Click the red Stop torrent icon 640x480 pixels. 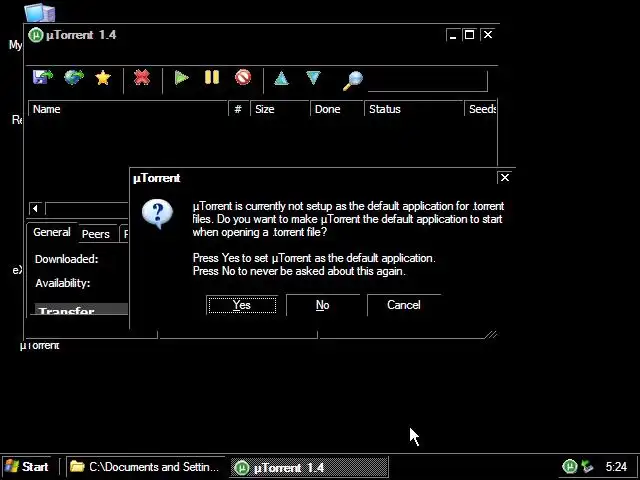click(243, 77)
